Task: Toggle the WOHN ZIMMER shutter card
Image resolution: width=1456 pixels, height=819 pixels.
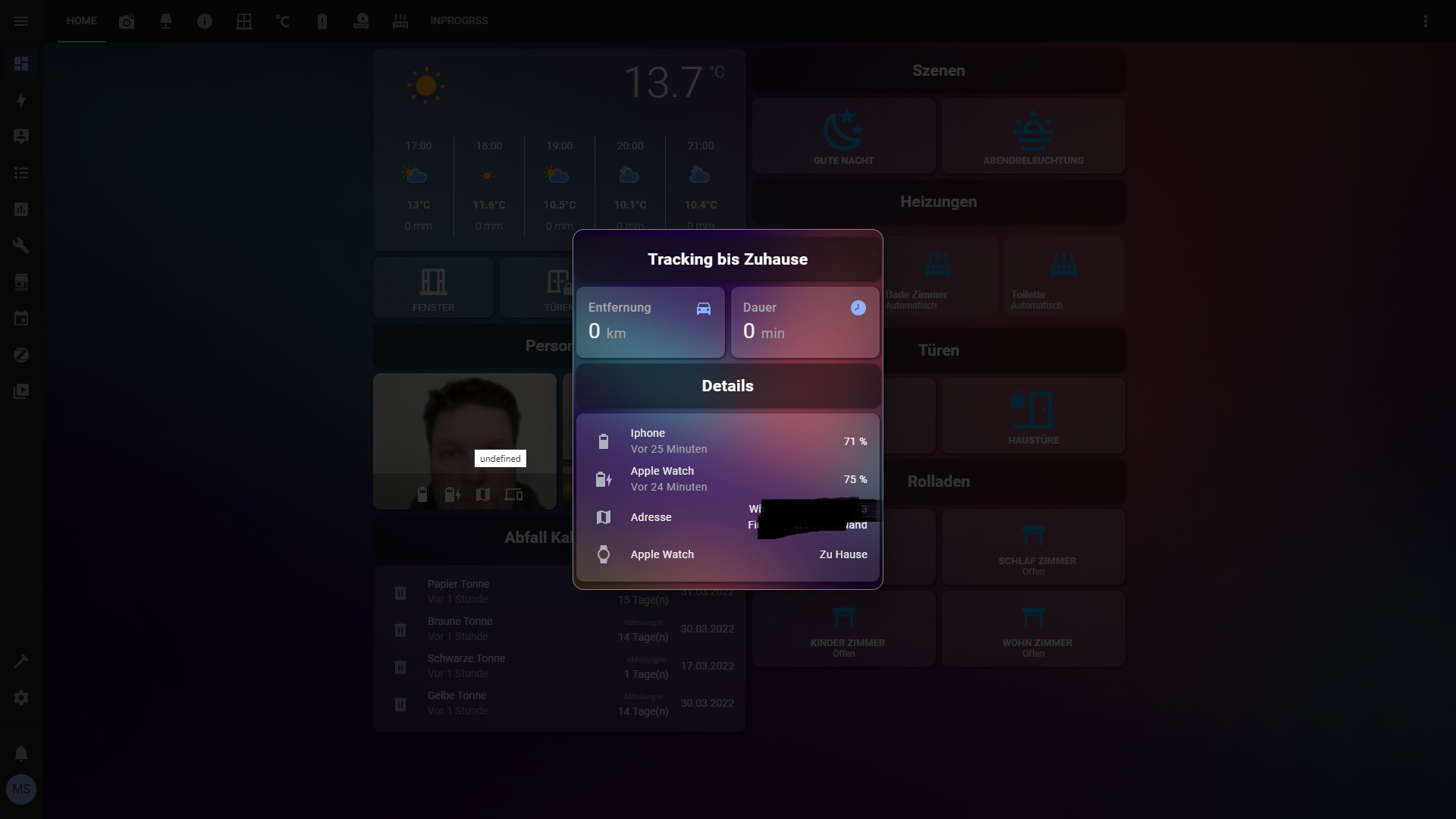Action: tap(1034, 629)
